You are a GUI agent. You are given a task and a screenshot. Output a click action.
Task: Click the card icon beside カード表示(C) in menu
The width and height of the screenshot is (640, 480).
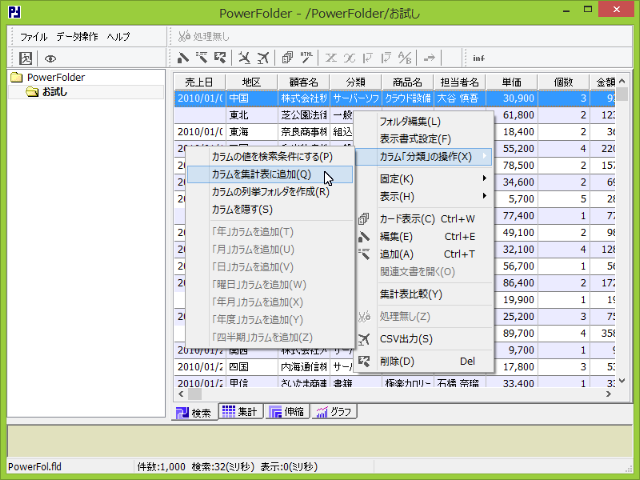click(364, 219)
